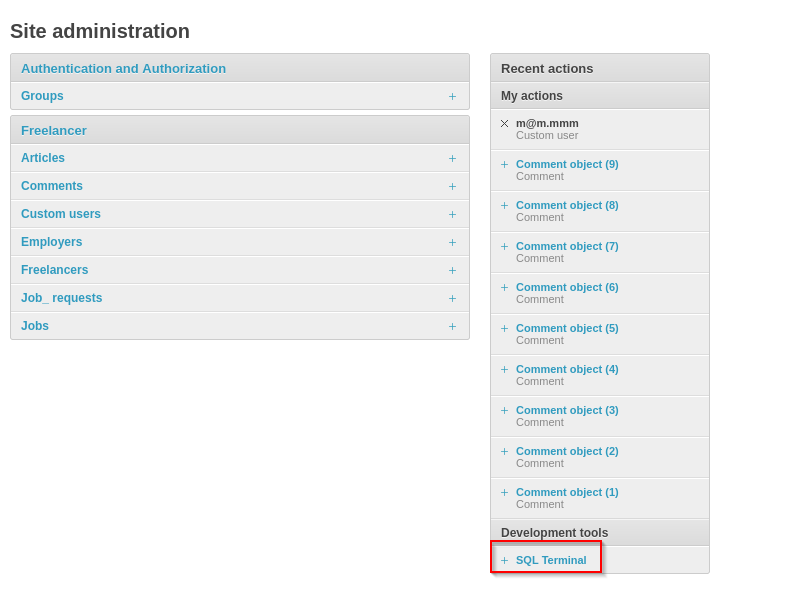
Task: Open Comment object (1) recent action
Action: point(567,492)
